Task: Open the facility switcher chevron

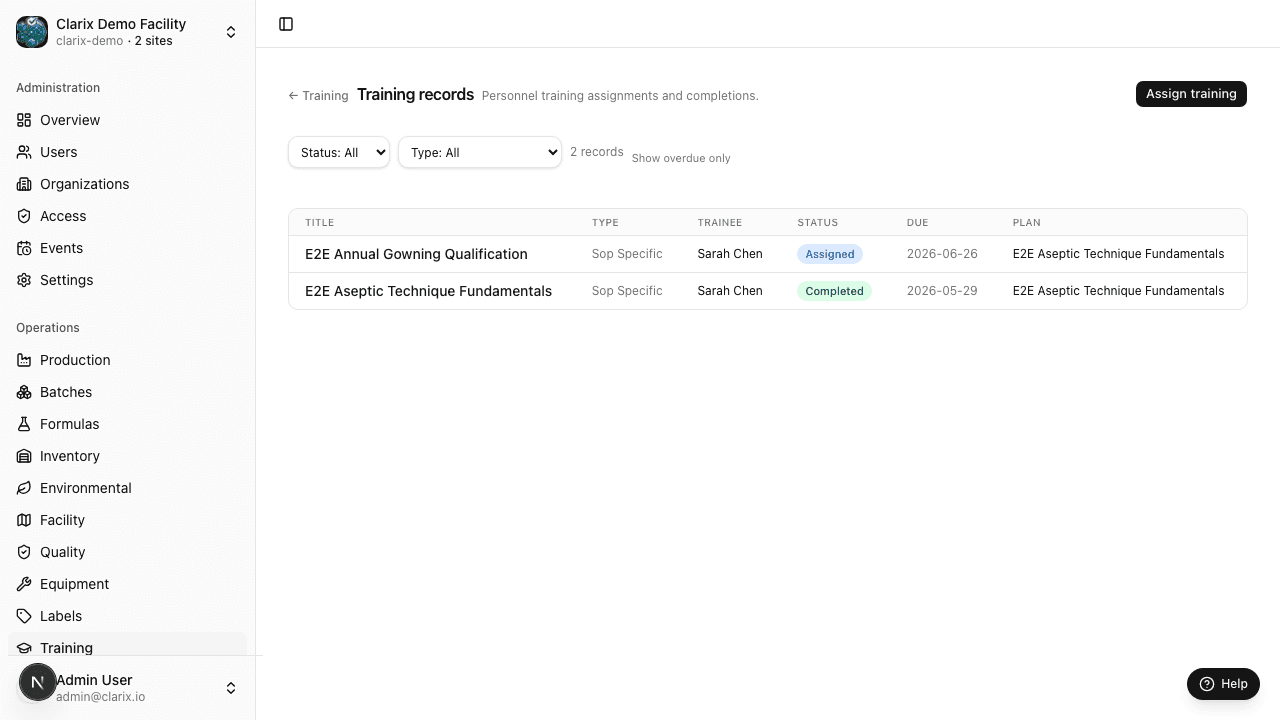Action: point(231,32)
